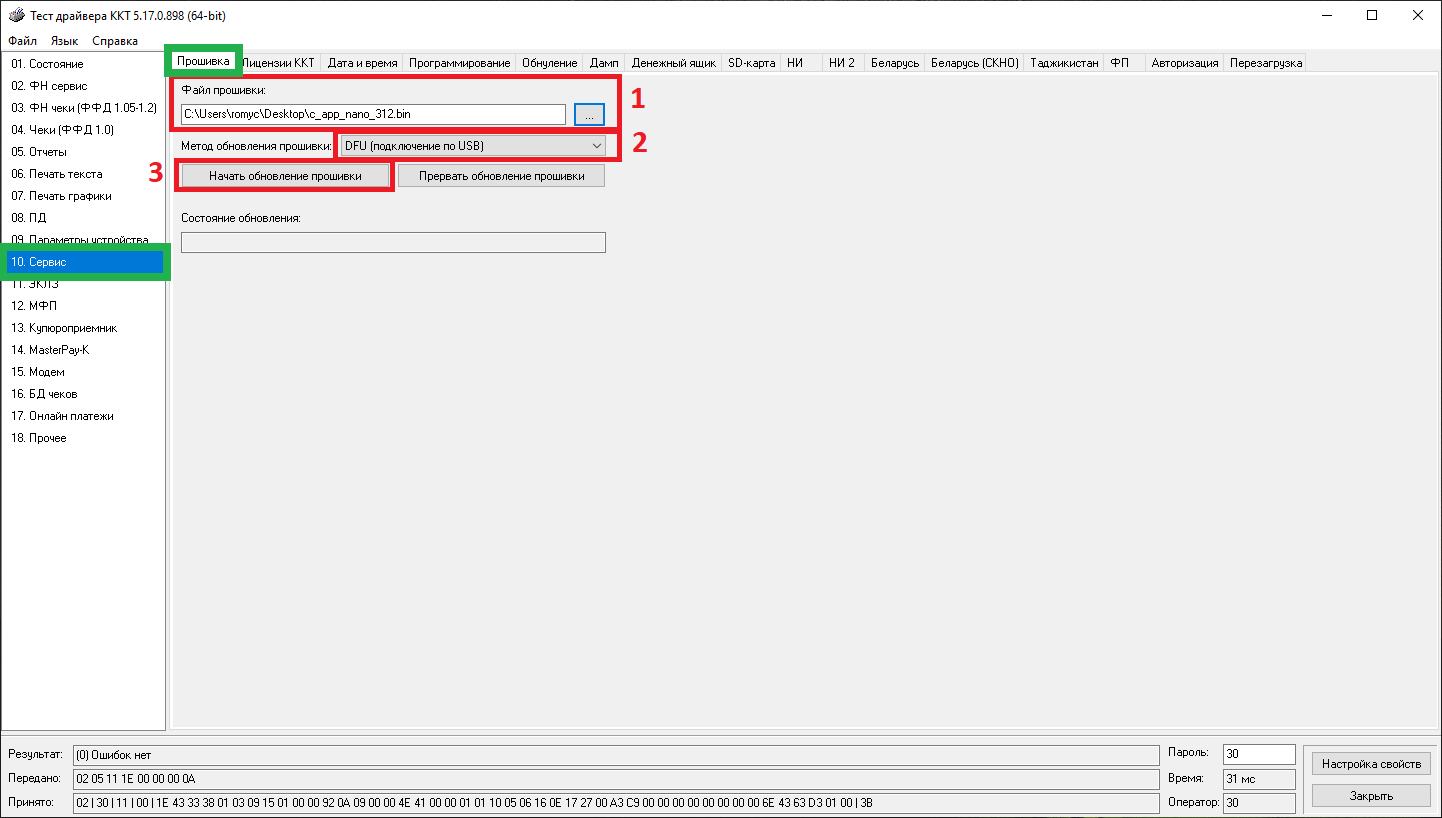The height and width of the screenshot is (818, 1442).
Task: Open the Справка menu
Action: (115, 41)
